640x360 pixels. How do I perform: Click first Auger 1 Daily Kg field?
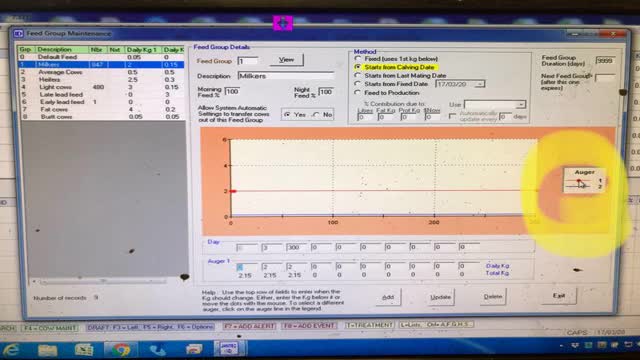247,267
